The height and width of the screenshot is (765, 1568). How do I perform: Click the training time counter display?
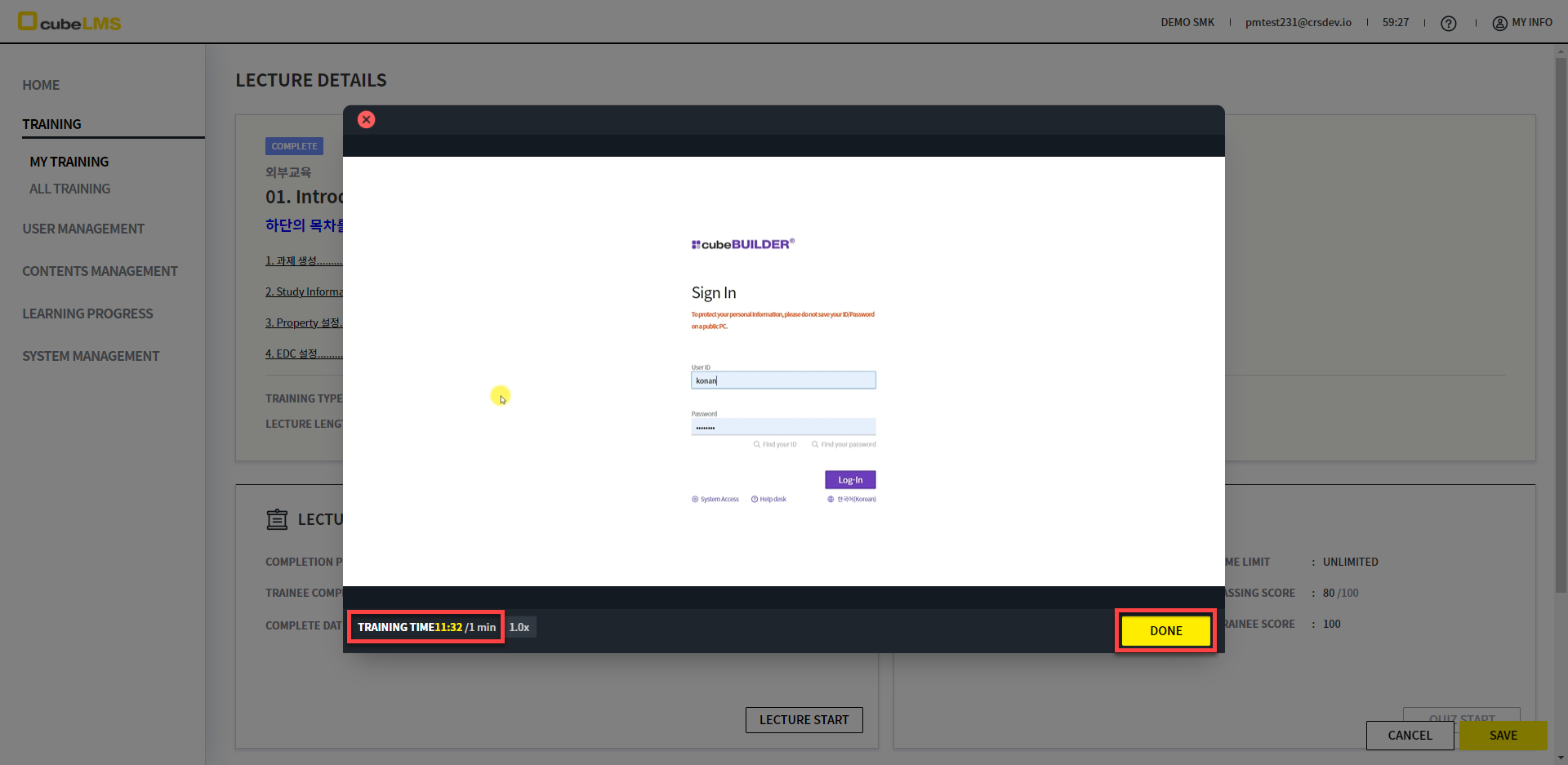pyautogui.click(x=425, y=628)
